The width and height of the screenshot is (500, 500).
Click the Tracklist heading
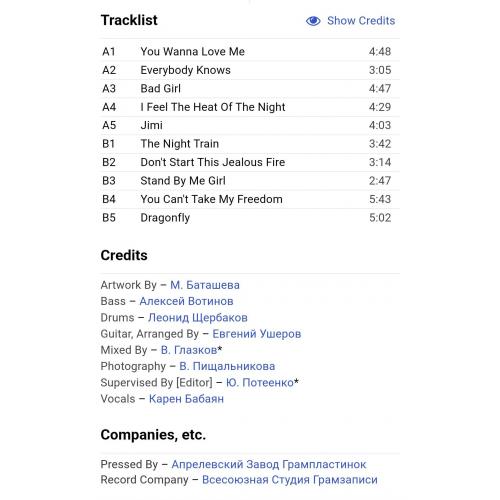tap(129, 20)
